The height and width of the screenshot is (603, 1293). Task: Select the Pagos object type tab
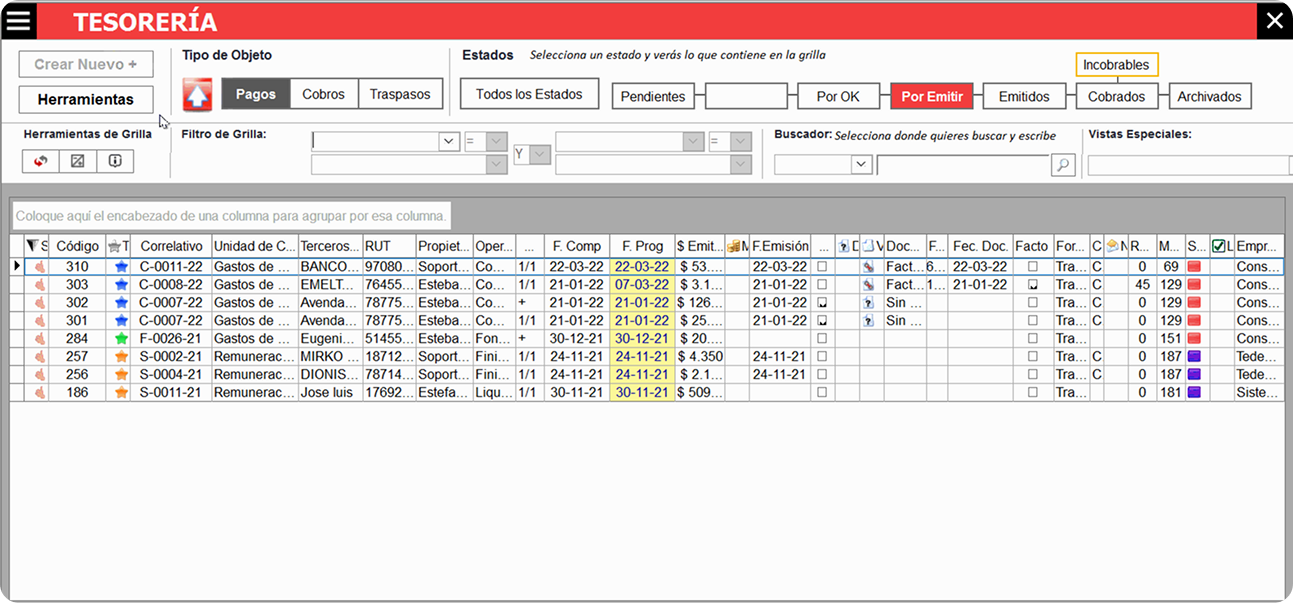coord(256,94)
